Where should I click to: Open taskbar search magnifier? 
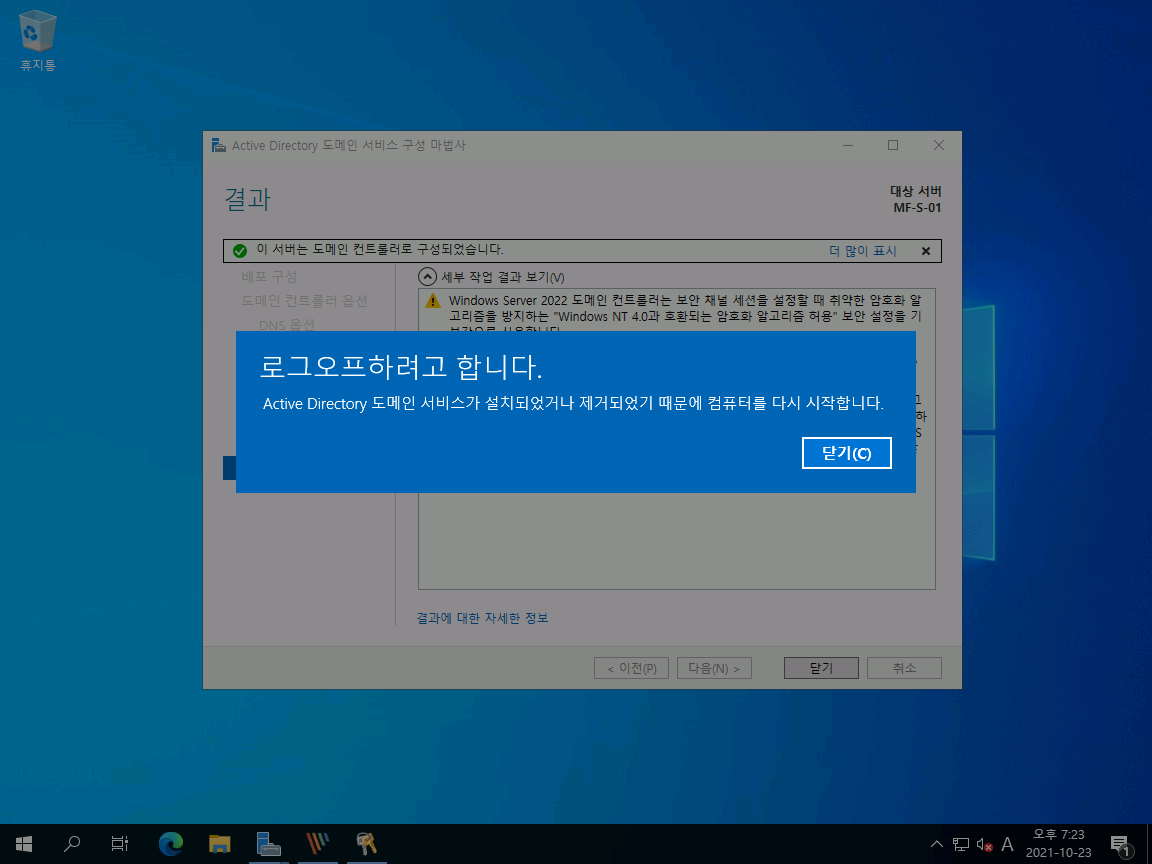[x=72, y=844]
